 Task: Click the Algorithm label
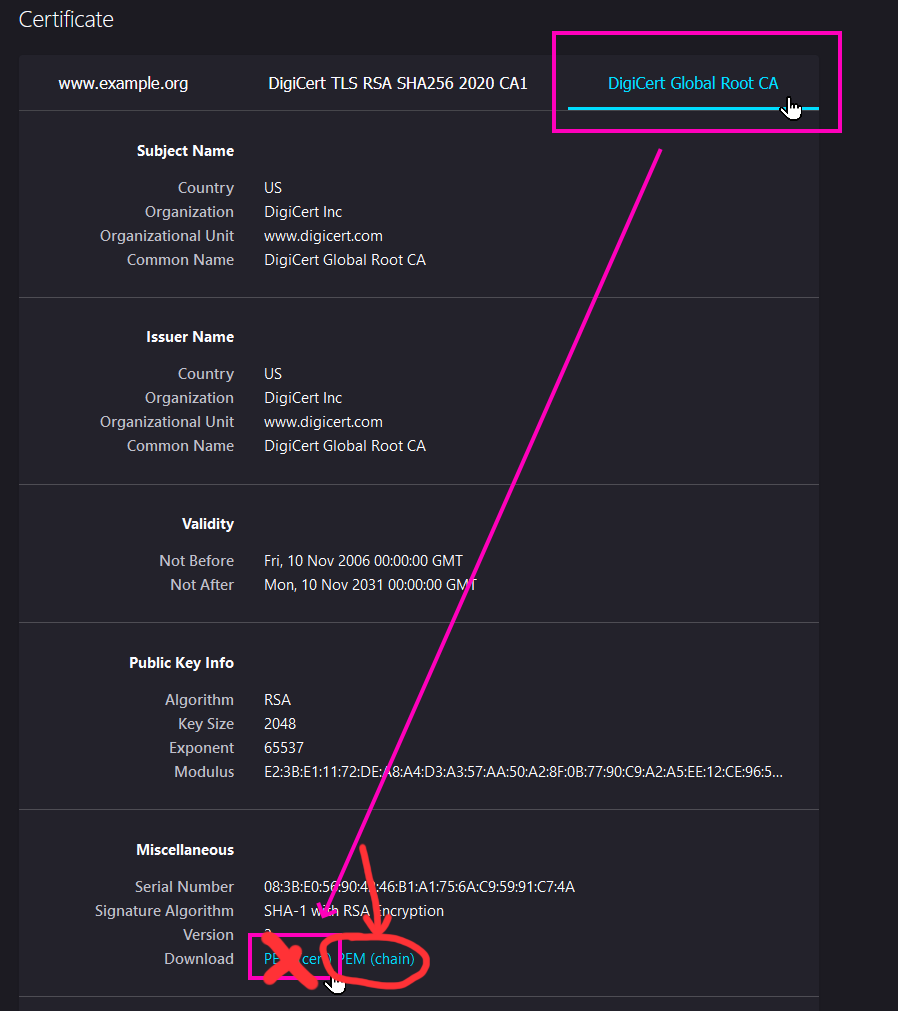pyautogui.click(x=199, y=700)
